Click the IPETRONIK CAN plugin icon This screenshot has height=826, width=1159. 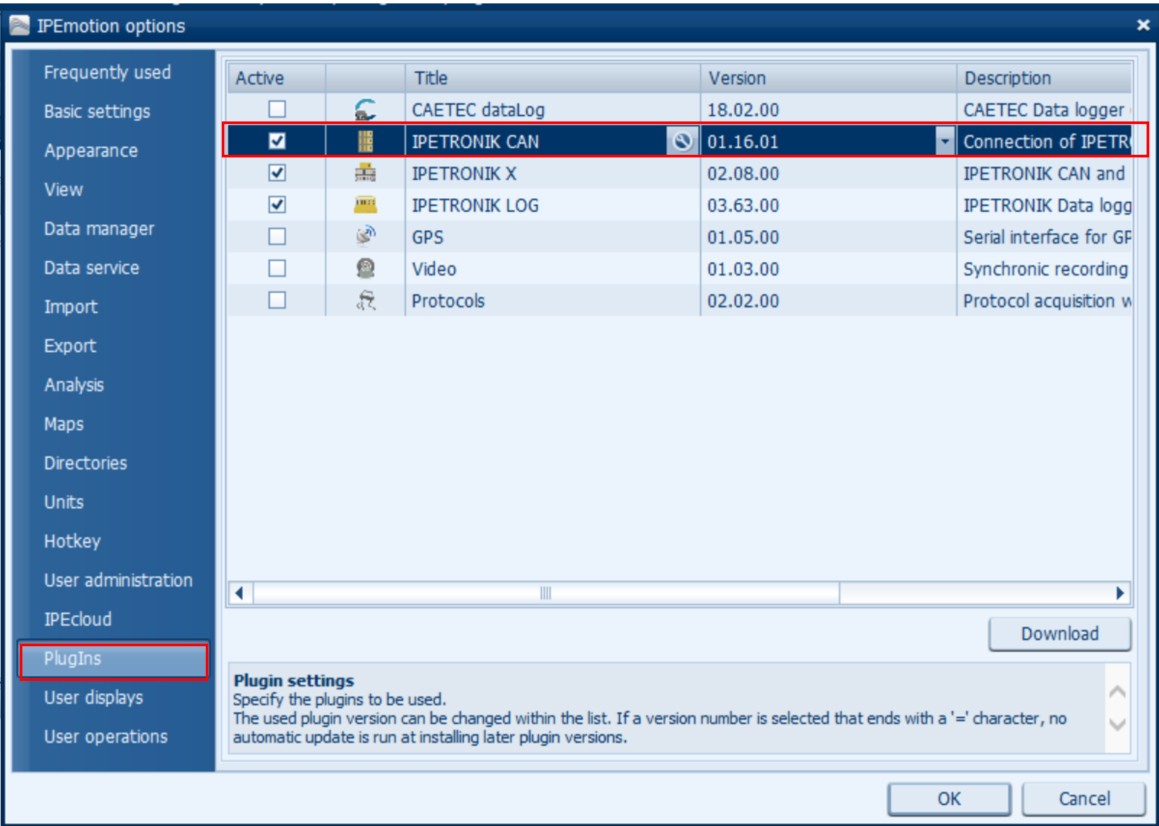point(365,142)
